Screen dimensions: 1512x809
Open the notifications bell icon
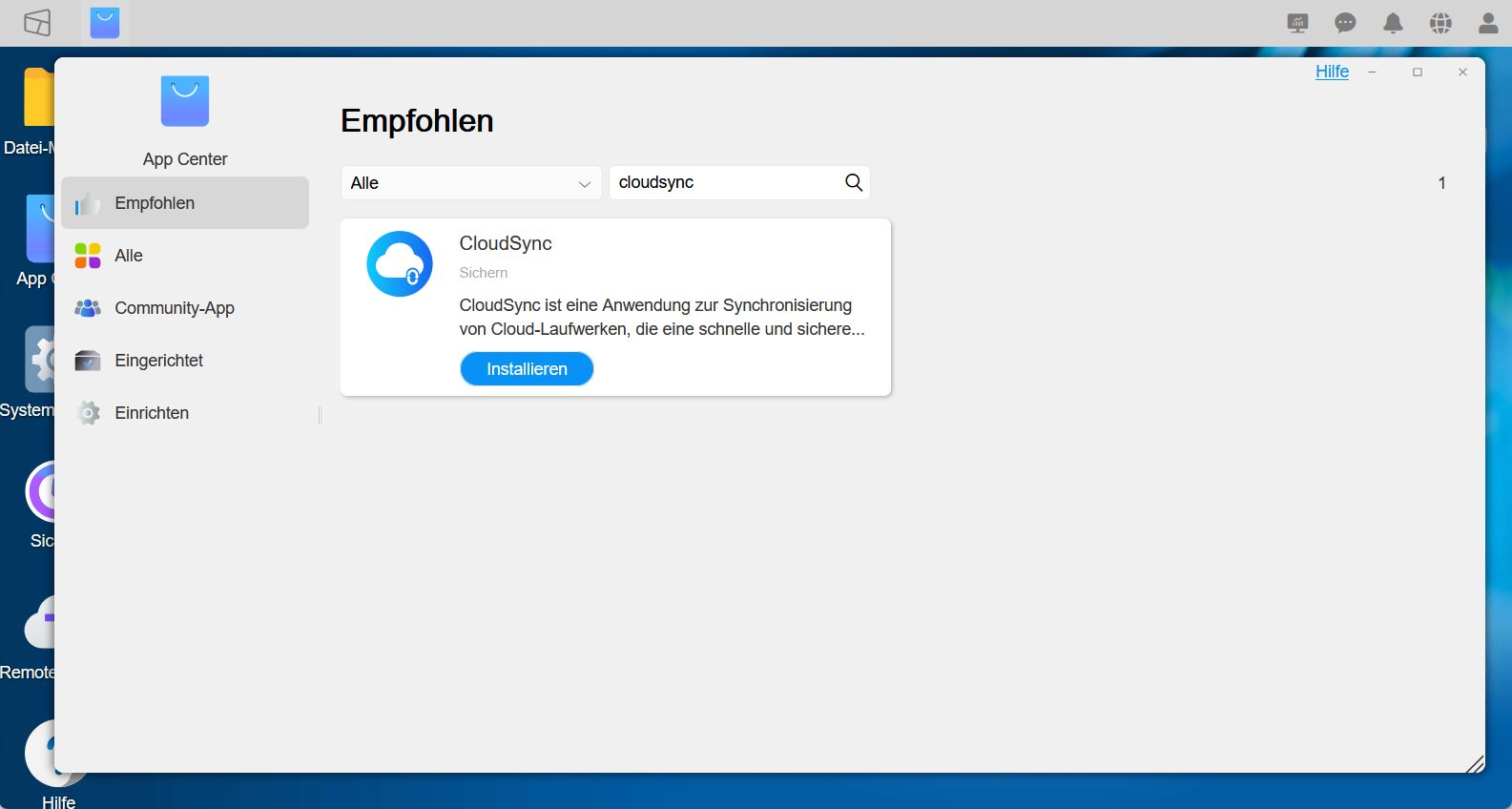coord(1393,23)
